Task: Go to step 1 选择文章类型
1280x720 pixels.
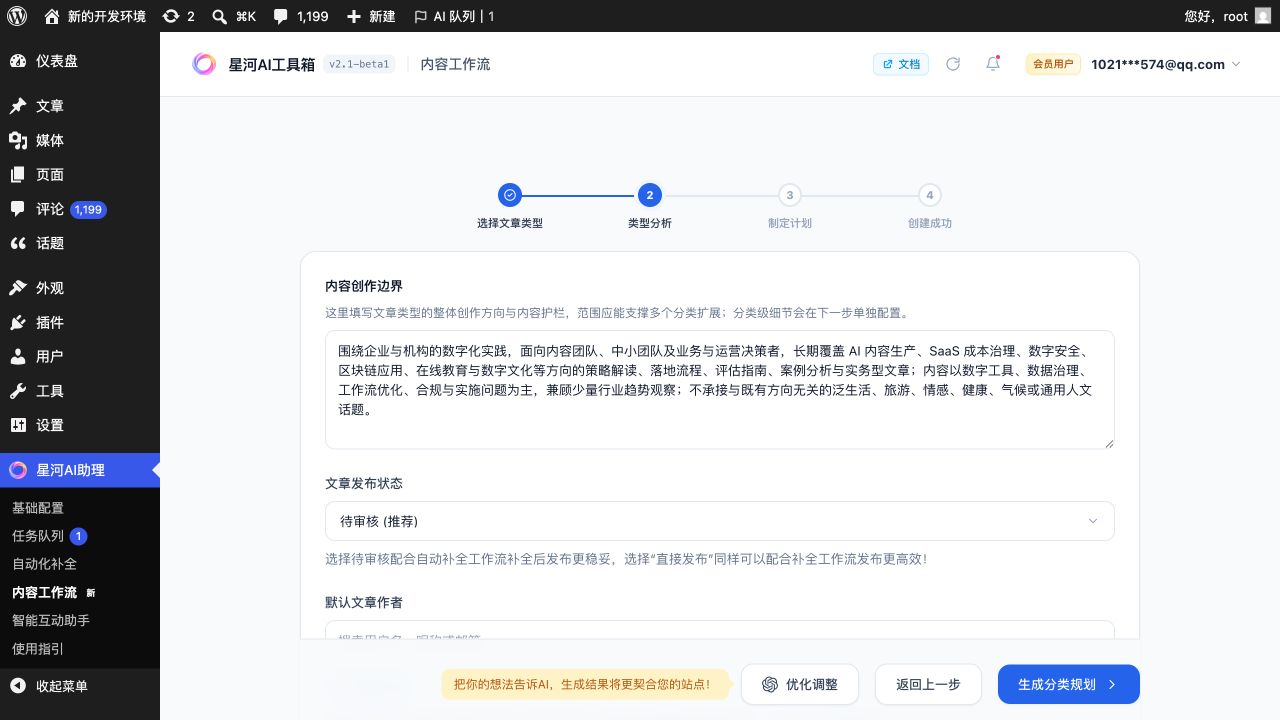Action: (x=510, y=195)
